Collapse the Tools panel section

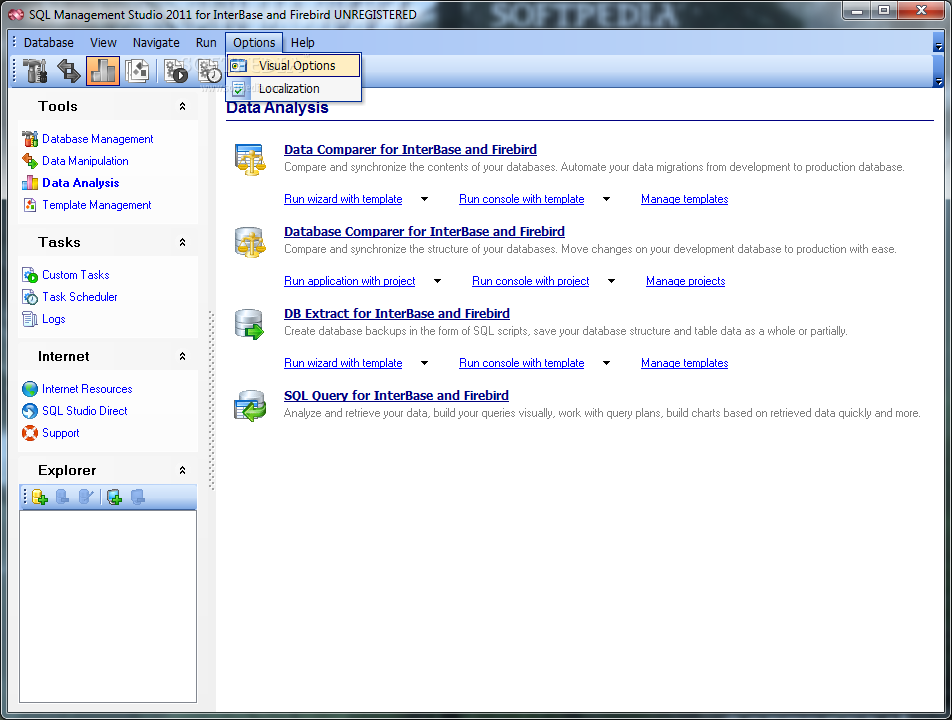coord(182,106)
